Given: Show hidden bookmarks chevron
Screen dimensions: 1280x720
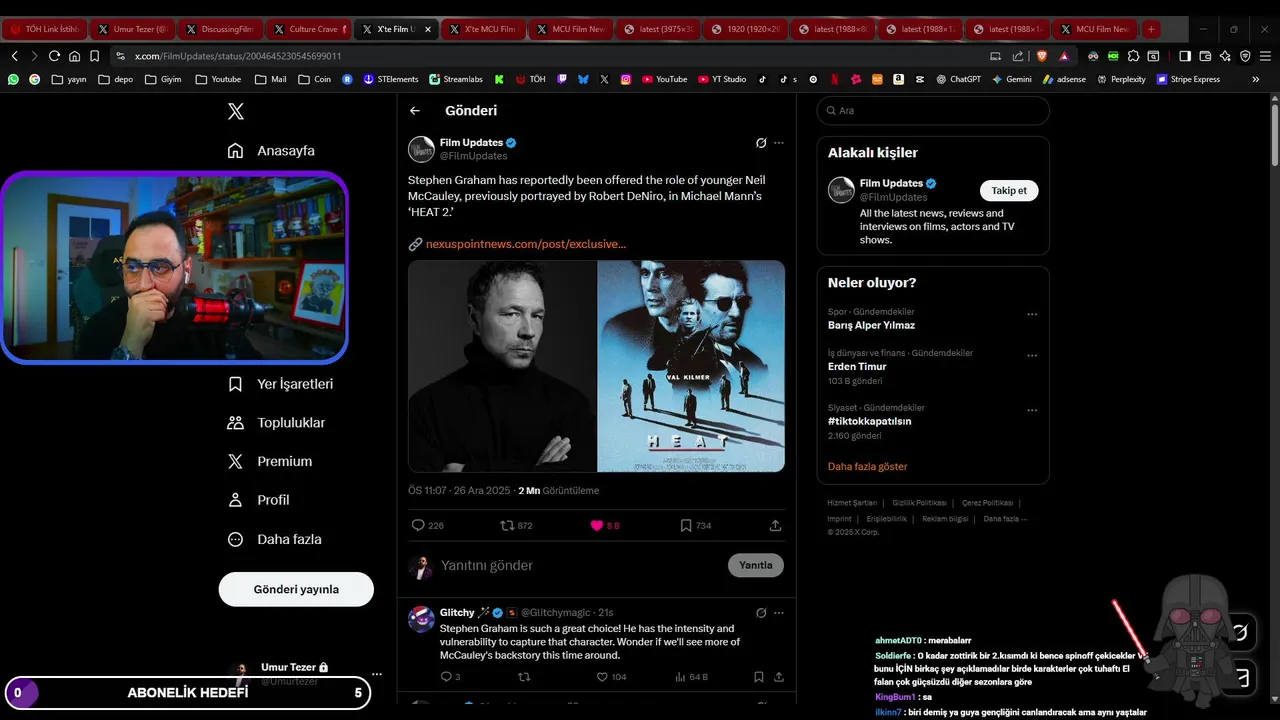Looking at the screenshot, I should pos(1256,79).
